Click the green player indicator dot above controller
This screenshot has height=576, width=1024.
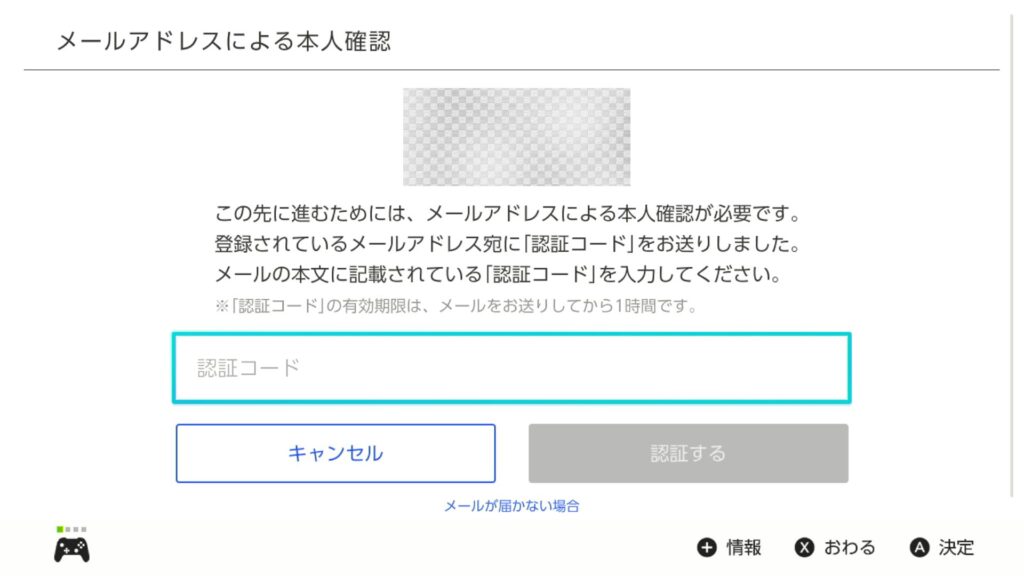pyautogui.click(x=60, y=529)
